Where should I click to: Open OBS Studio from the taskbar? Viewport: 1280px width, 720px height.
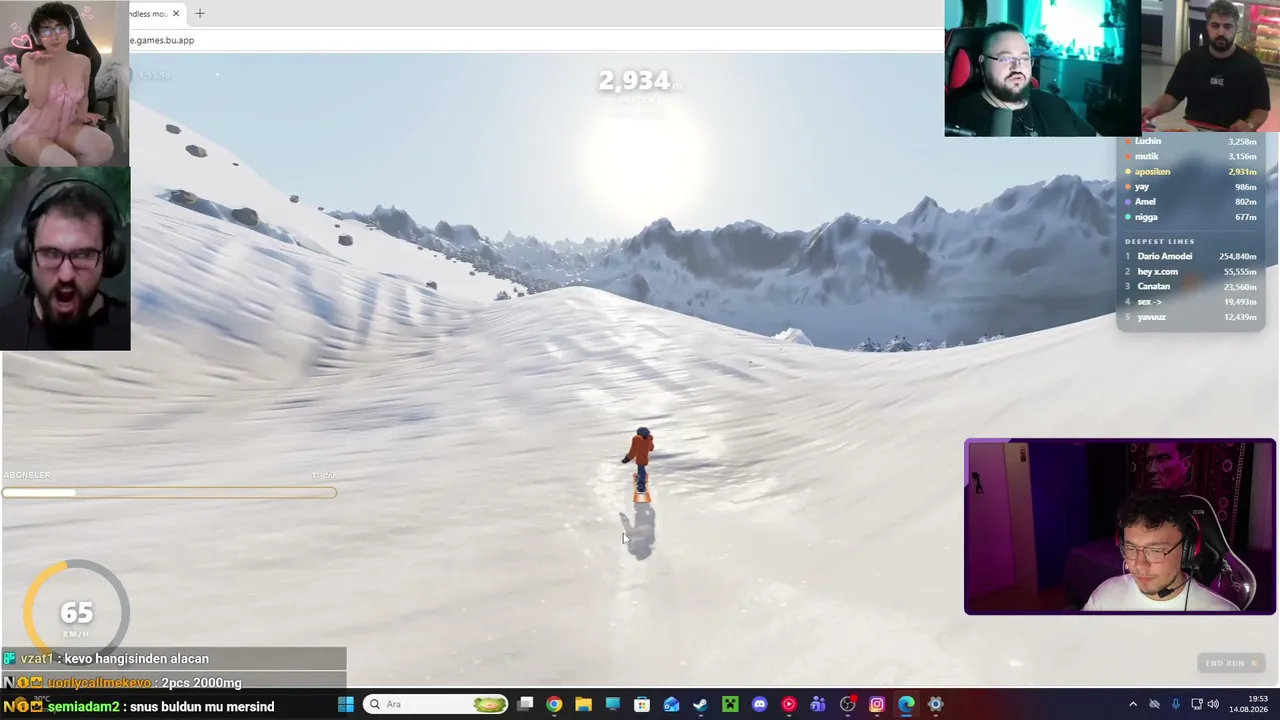click(848, 704)
